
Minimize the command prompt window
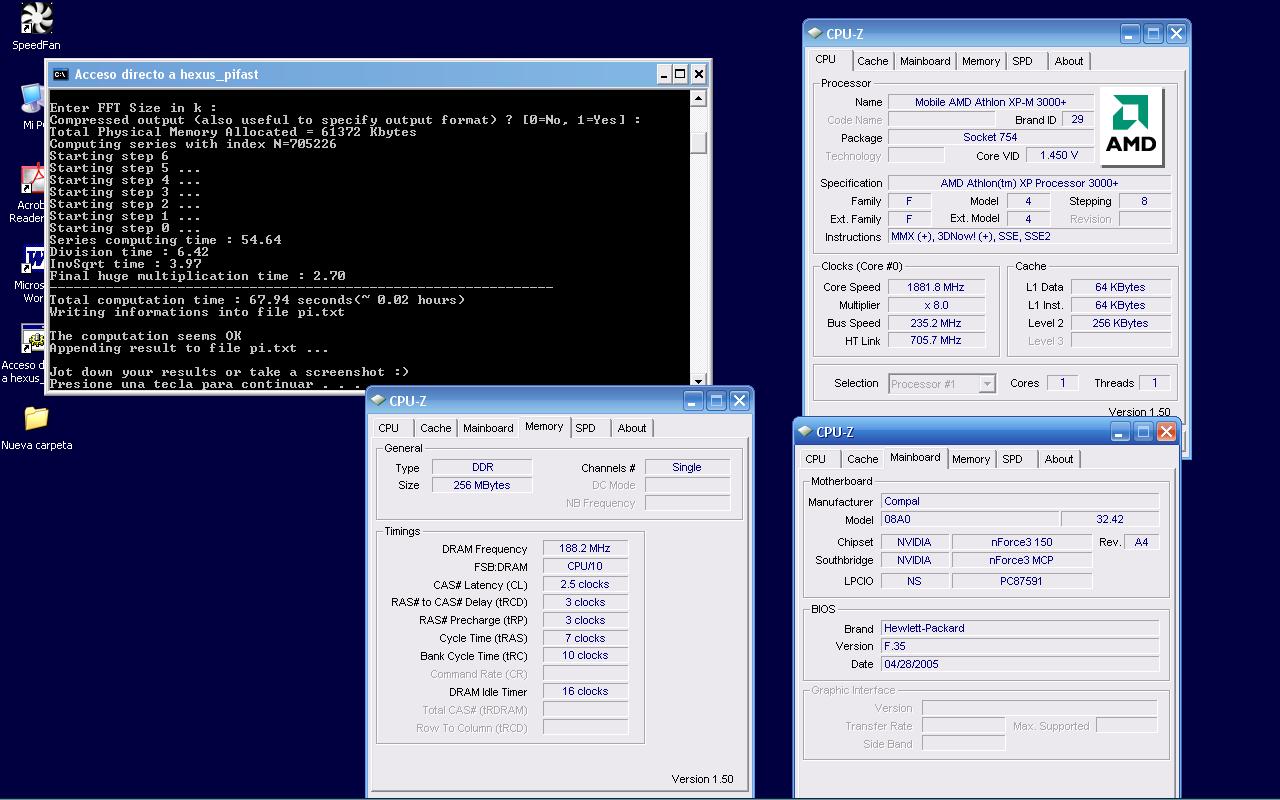coord(664,74)
